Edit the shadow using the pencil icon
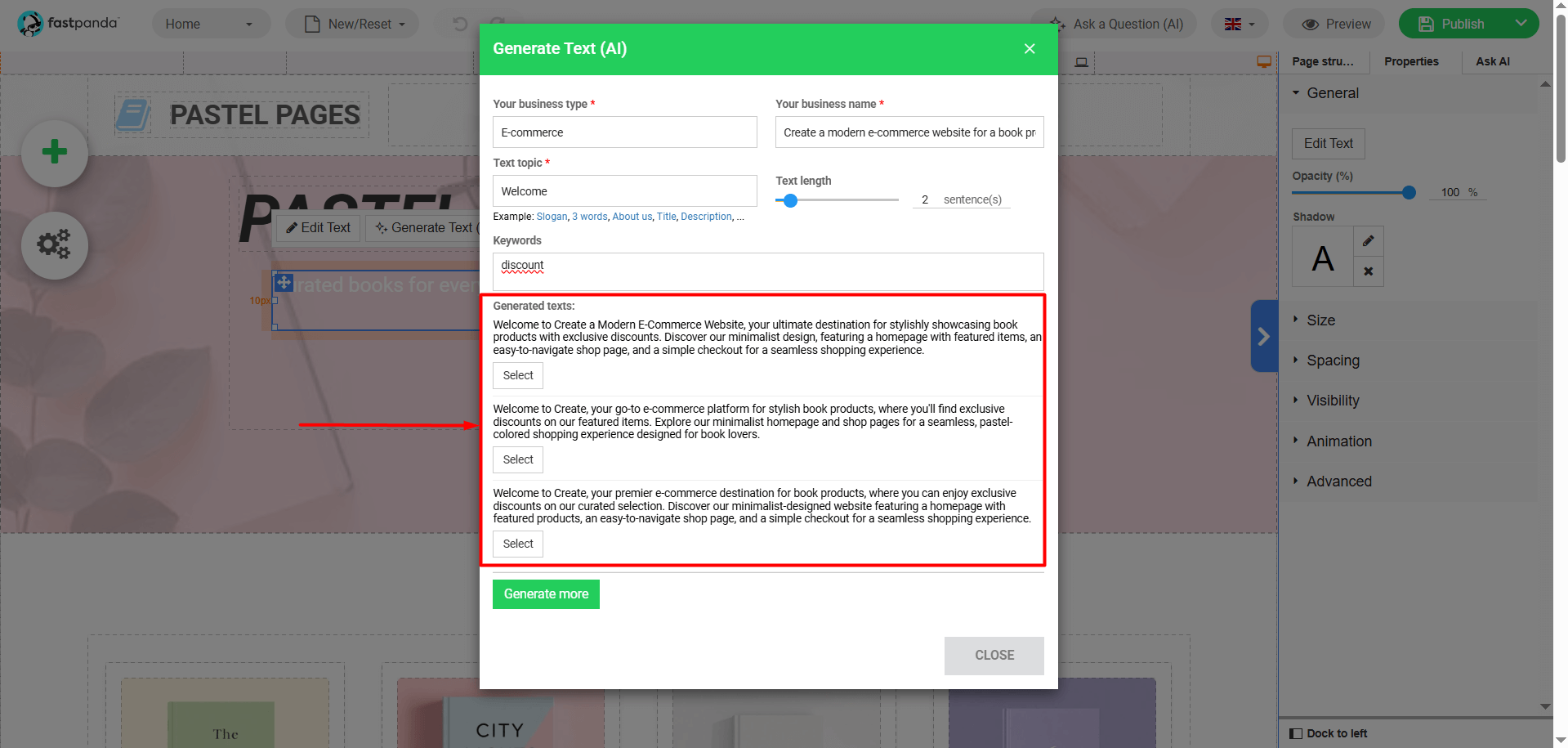Viewport: 1568px width, 748px height. [1369, 240]
